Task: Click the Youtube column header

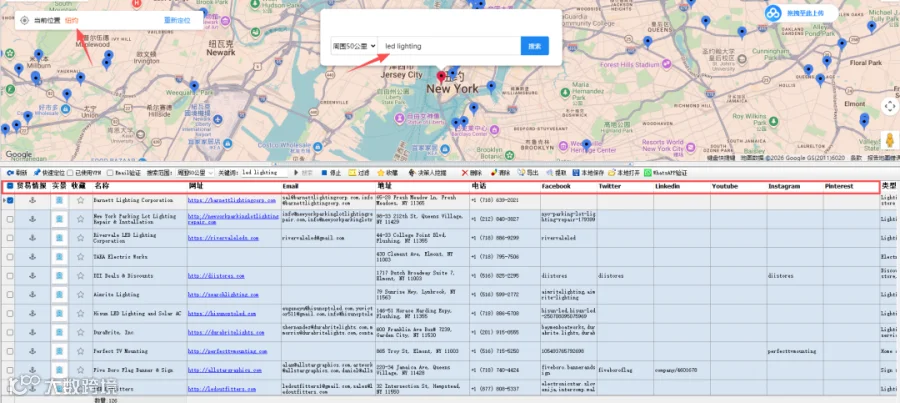Action: [x=726, y=186]
